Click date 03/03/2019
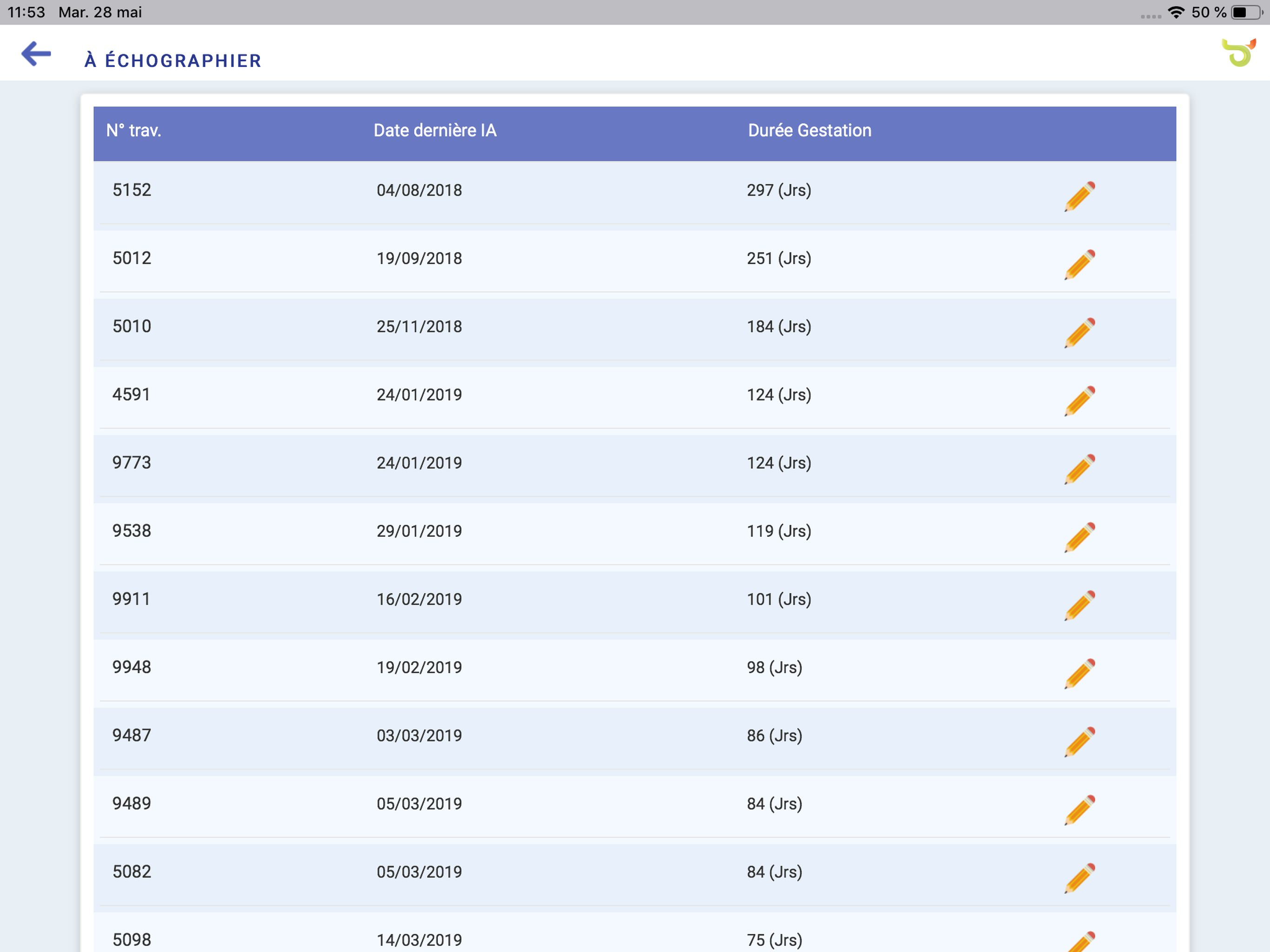The height and width of the screenshot is (952, 1270). (419, 735)
